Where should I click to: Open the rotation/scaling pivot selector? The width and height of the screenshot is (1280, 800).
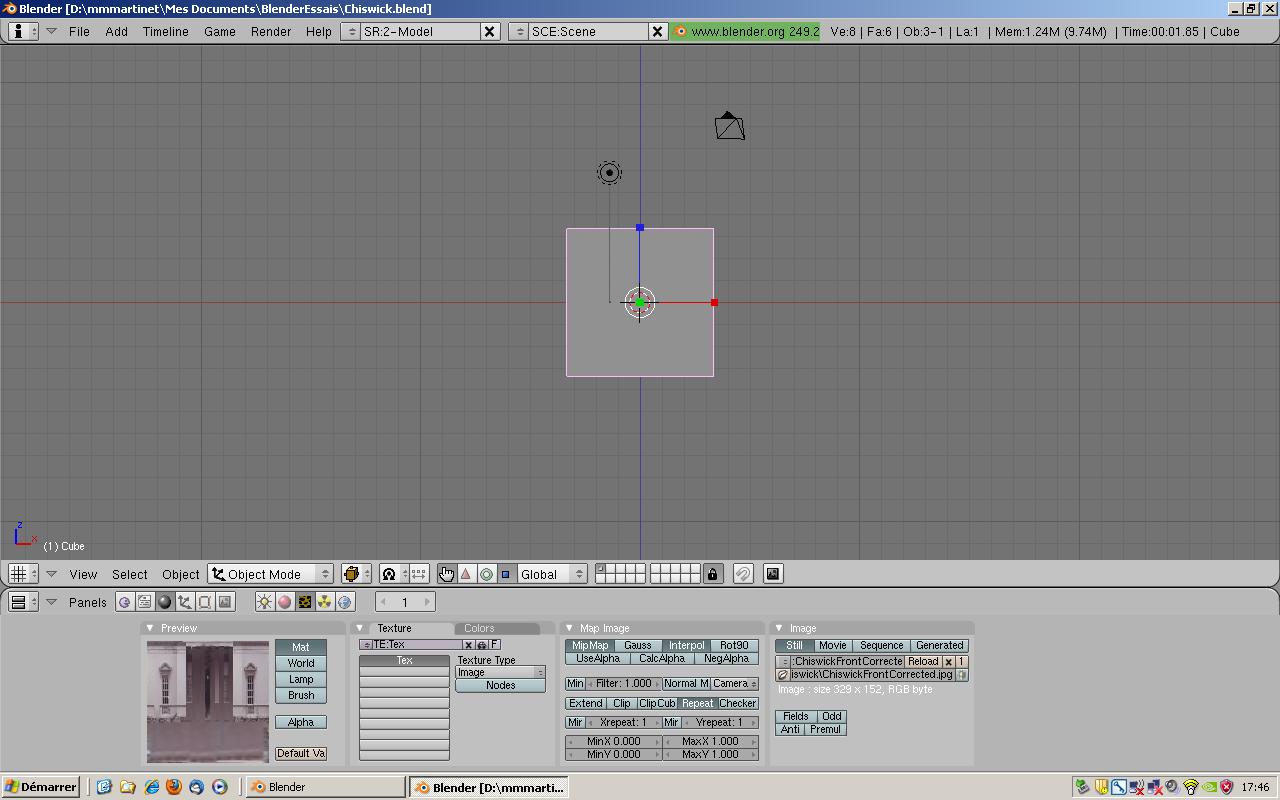pyautogui.click(x=393, y=574)
